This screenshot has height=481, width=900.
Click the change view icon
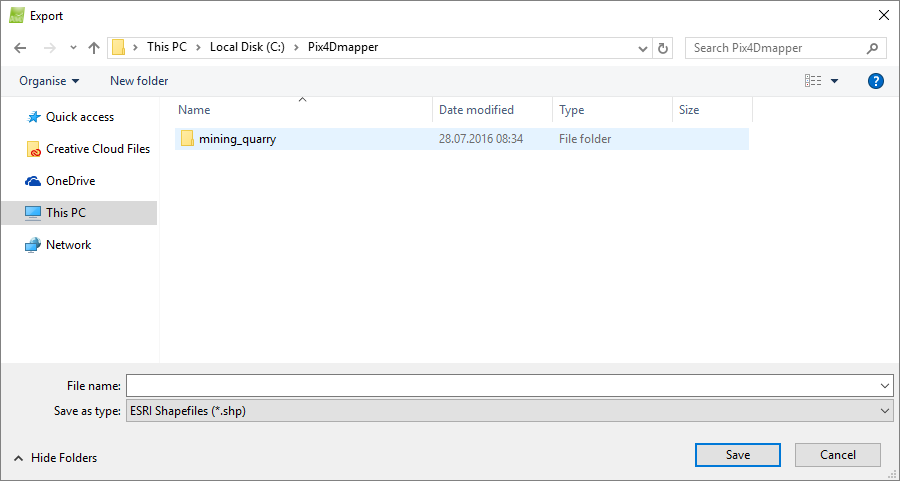(x=812, y=81)
